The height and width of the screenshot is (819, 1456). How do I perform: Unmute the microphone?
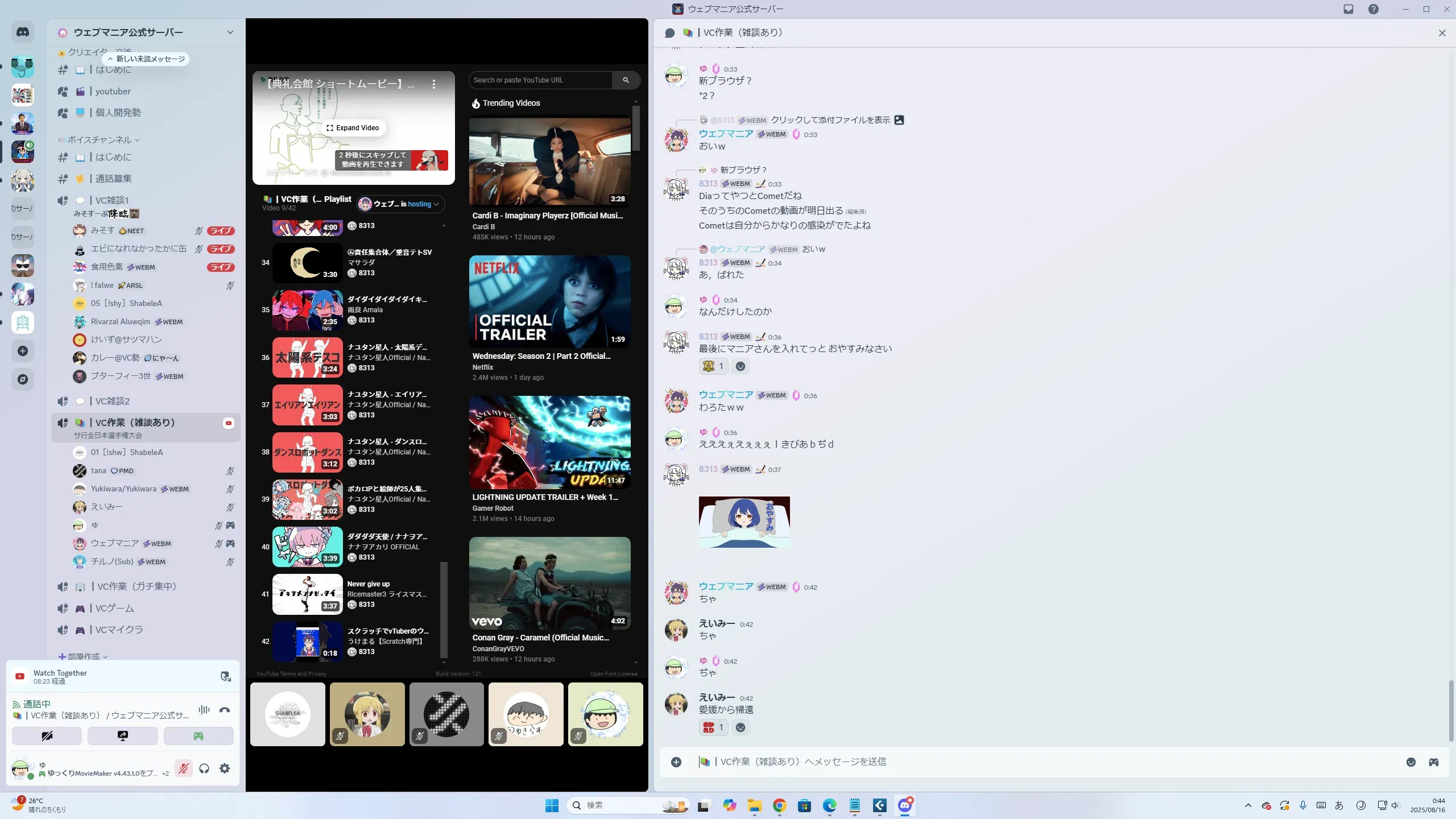(183, 768)
